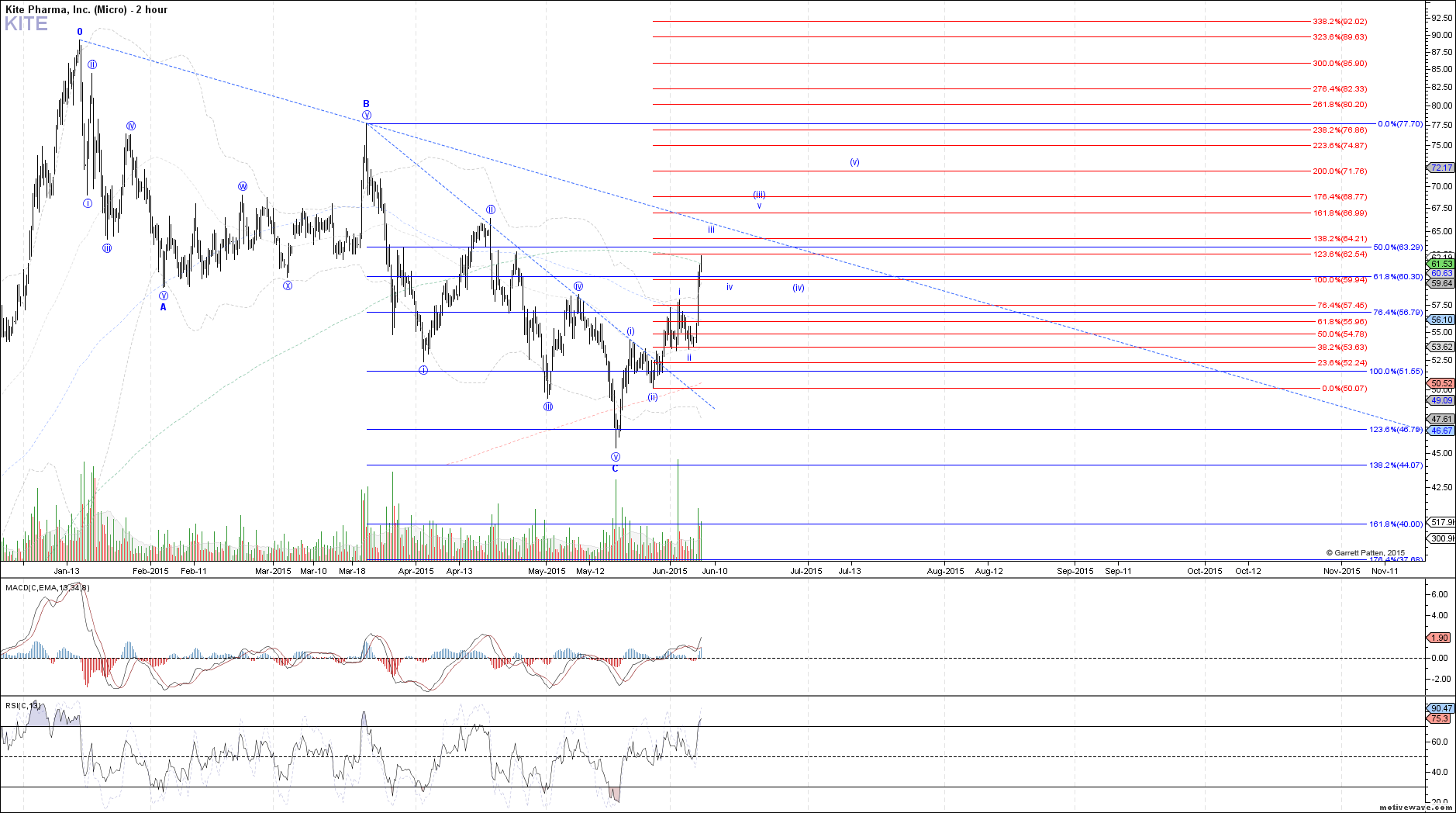Select the 'Apr-2015' date axis label

416,572
